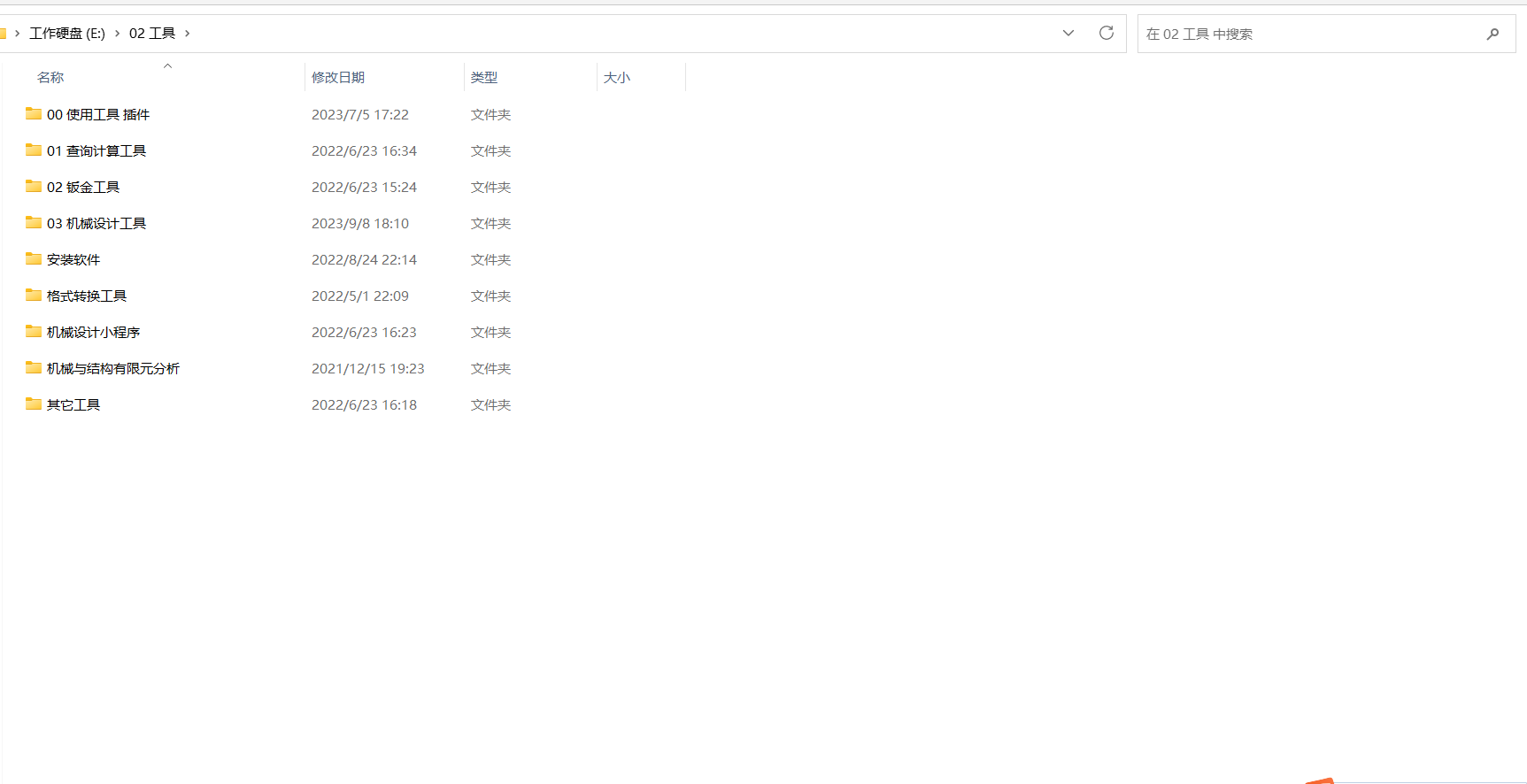Expand the chevron after 02 工具 breadcrumb

tap(187, 34)
